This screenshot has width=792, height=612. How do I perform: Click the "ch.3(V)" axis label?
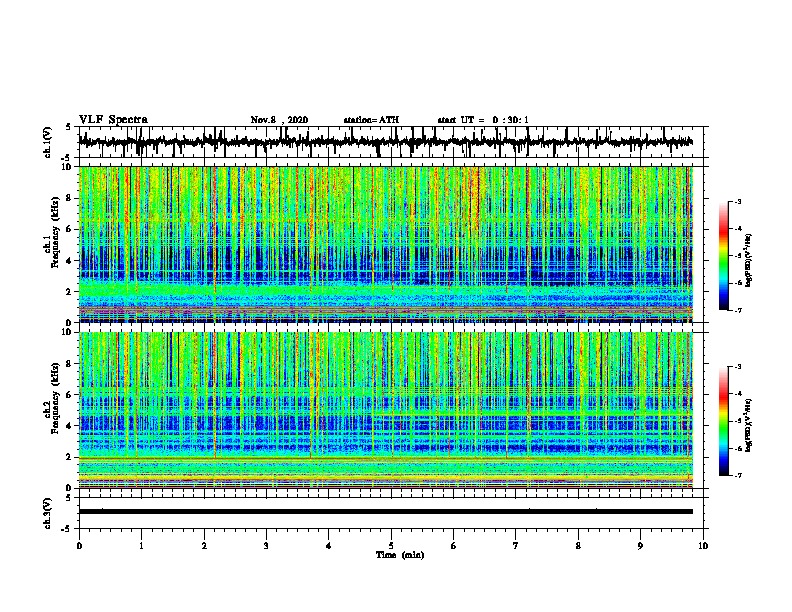(x=48, y=513)
